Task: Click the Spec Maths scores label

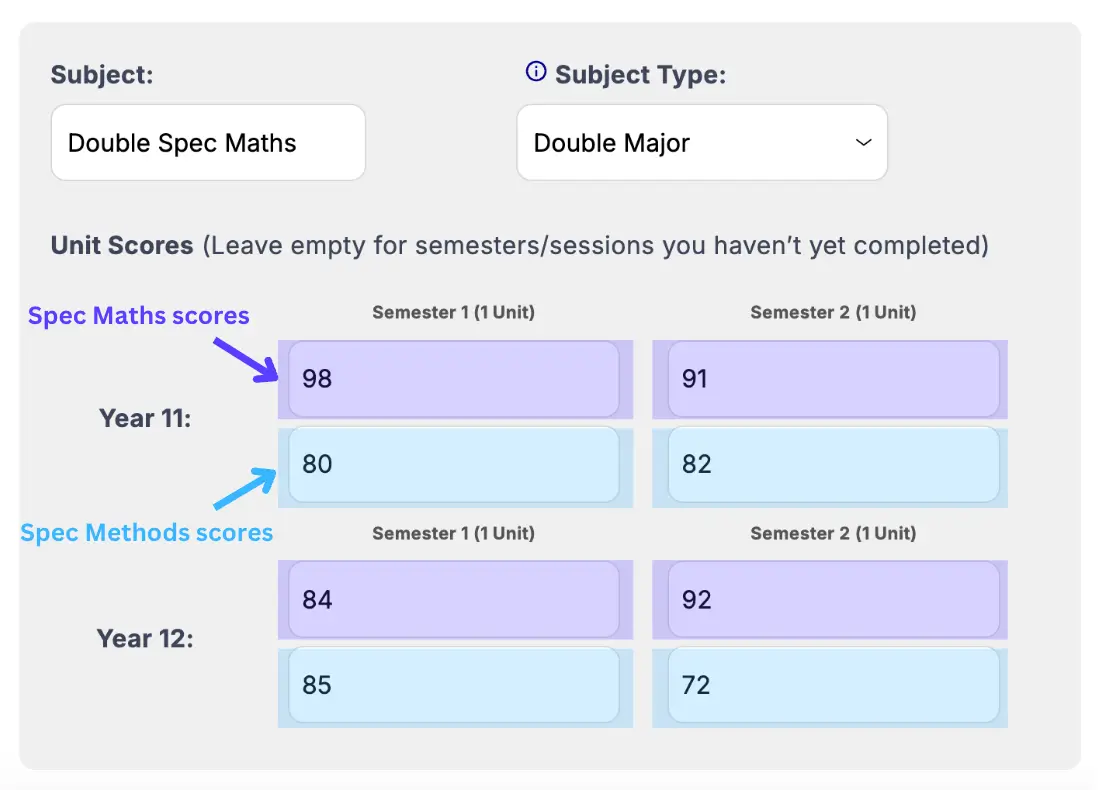Action: pyautogui.click(x=138, y=315)
